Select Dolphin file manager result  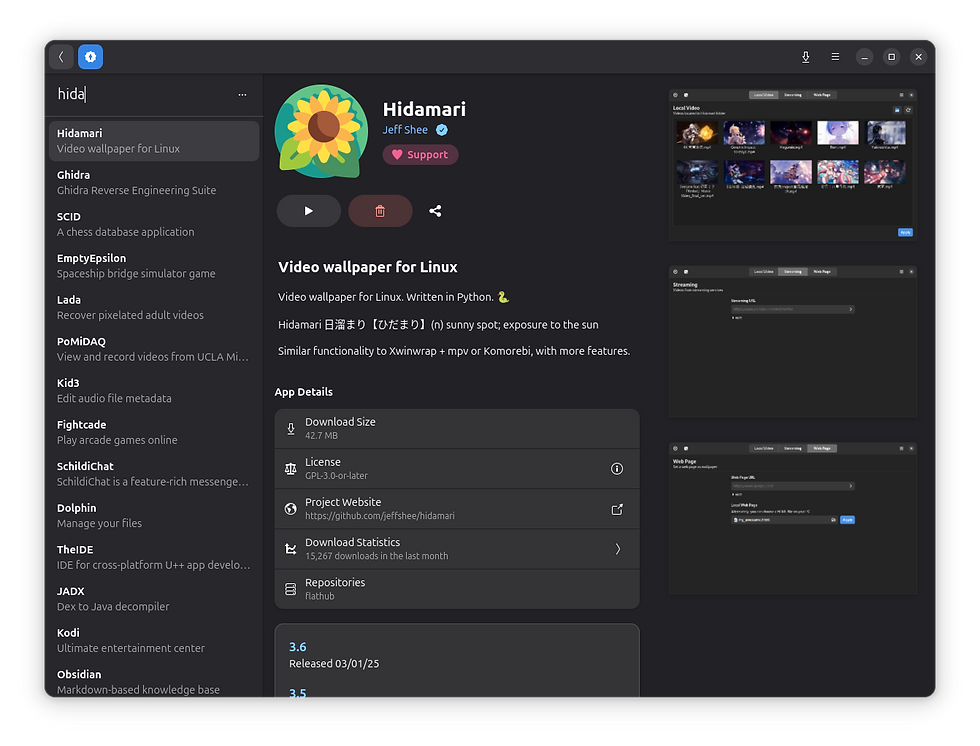pos(154,515)
